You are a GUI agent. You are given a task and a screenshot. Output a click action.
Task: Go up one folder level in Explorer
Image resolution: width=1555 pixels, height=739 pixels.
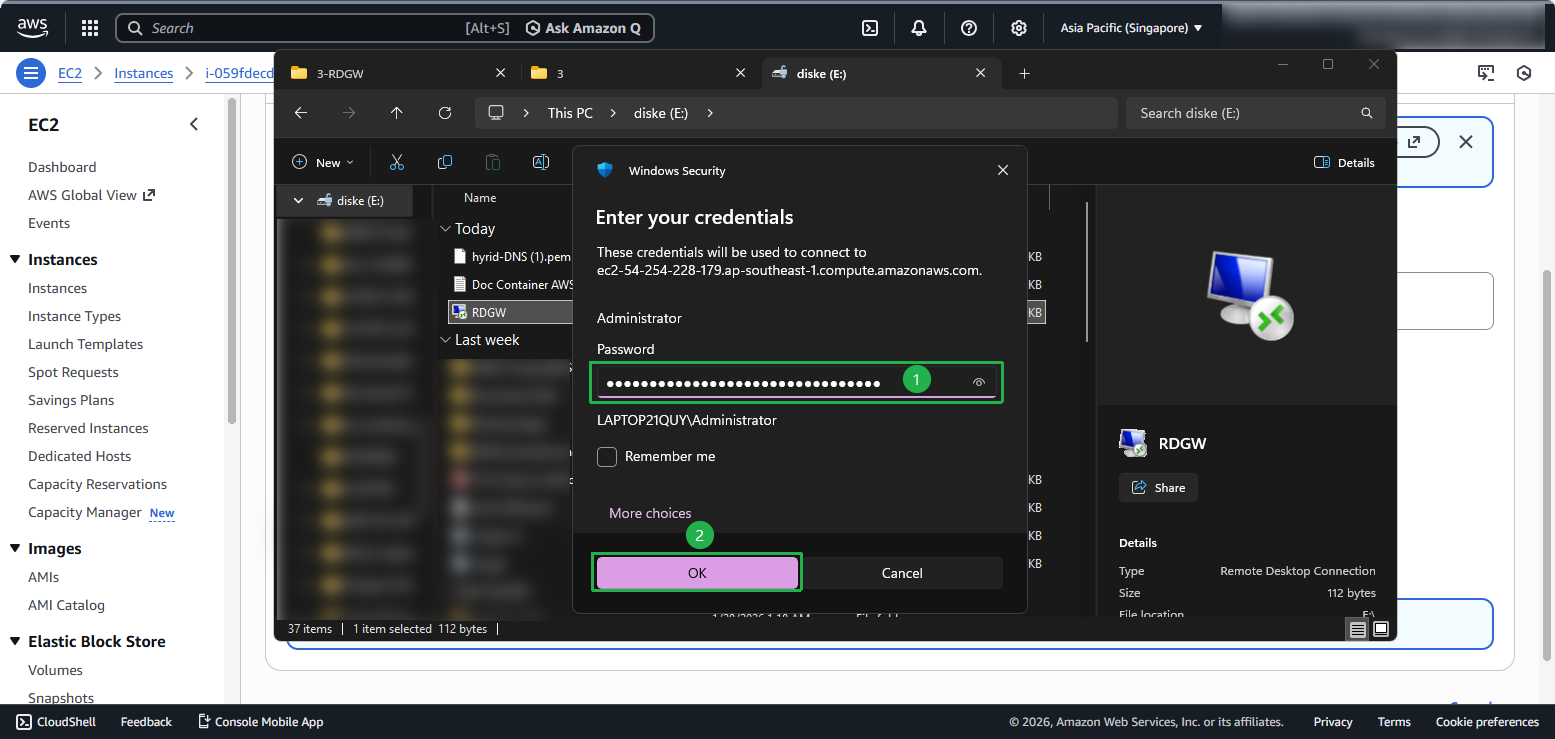click(397, 113)
